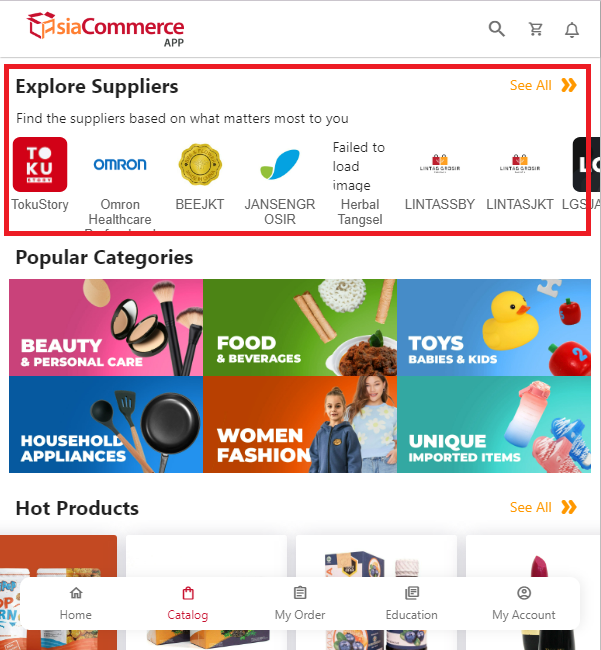This screenshot has width=601, height=650.
Task: Open the LINTASJKT supplier logo
Action: 520,164
